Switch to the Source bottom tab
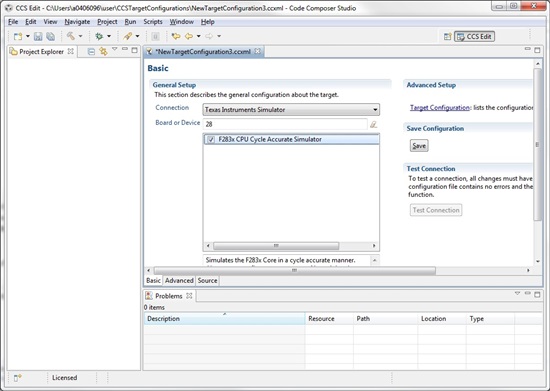This screenshot has width=550, height=391. 207,281
